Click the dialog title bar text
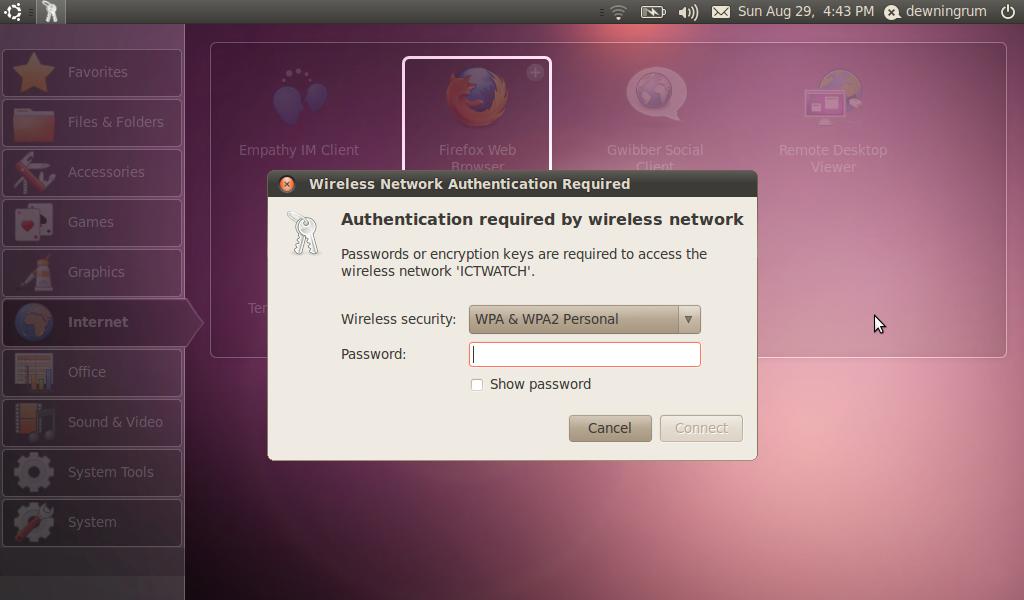The image size is (1024, 600). coord(470,184)
